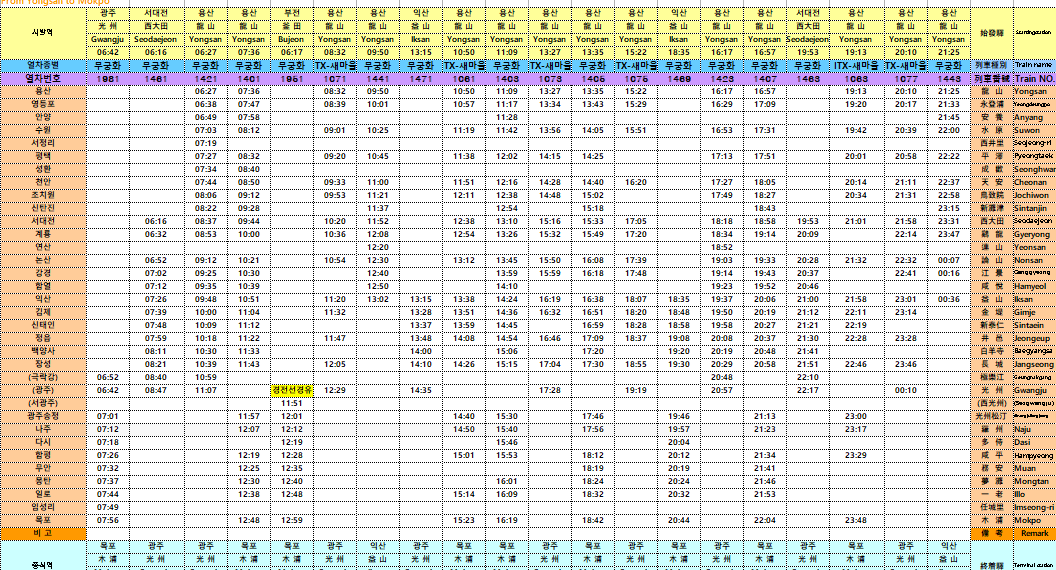Select train number cell 1443
Image resolution: width=1056 pixels, height=570 pixels.
949,79
